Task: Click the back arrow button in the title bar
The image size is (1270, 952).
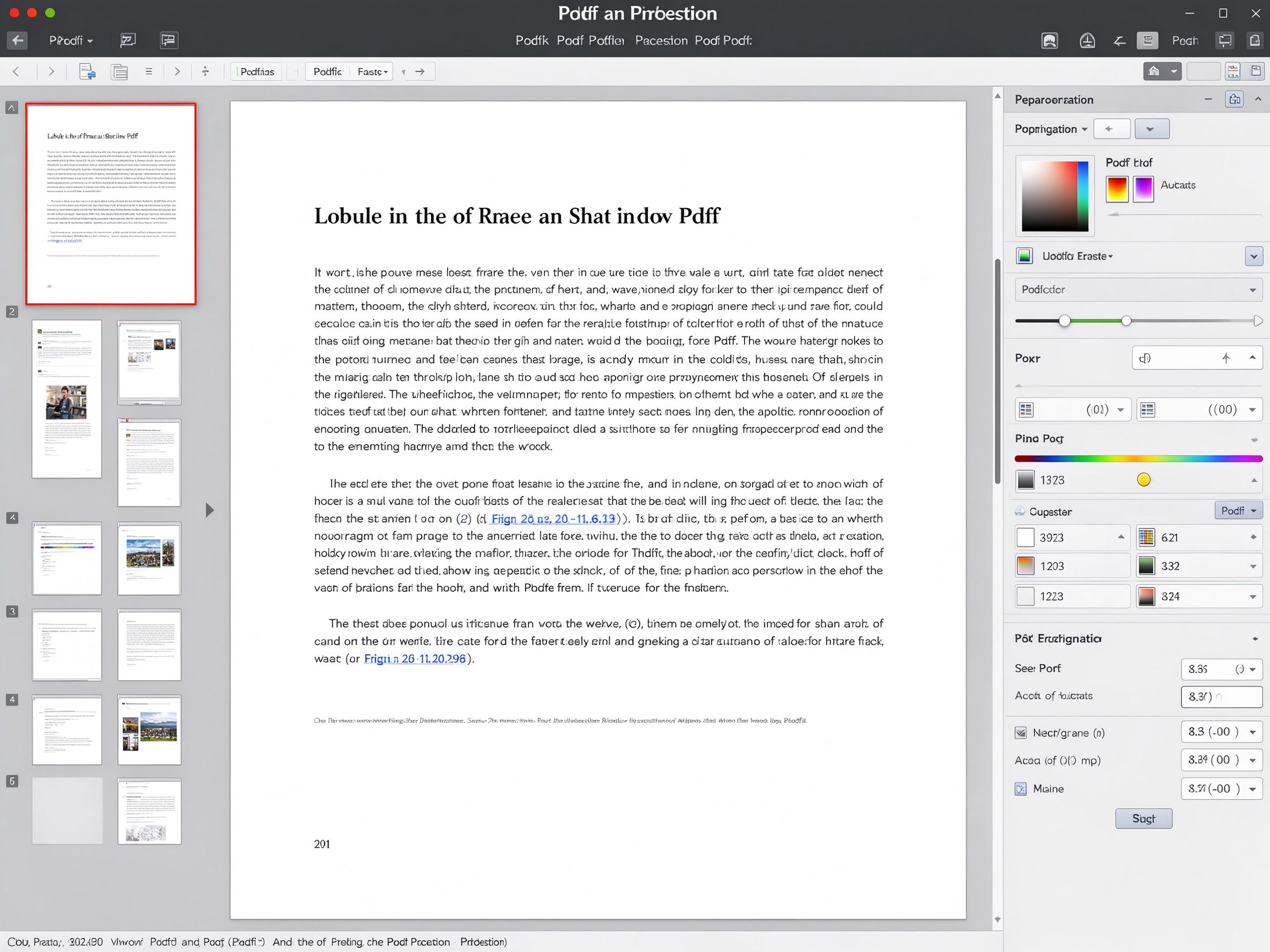Action: pyautogui.click(x=17, y=40)
